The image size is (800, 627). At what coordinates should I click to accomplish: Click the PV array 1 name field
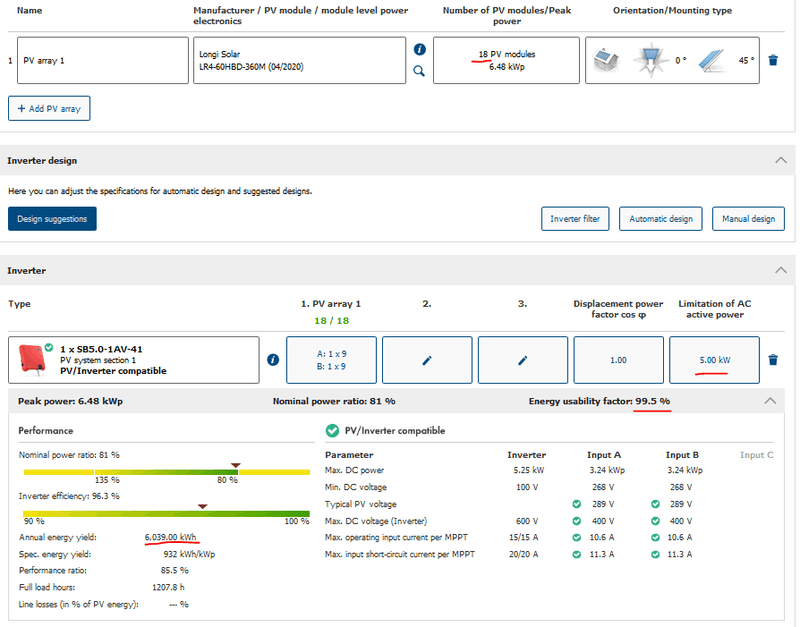tap(103, 60)
